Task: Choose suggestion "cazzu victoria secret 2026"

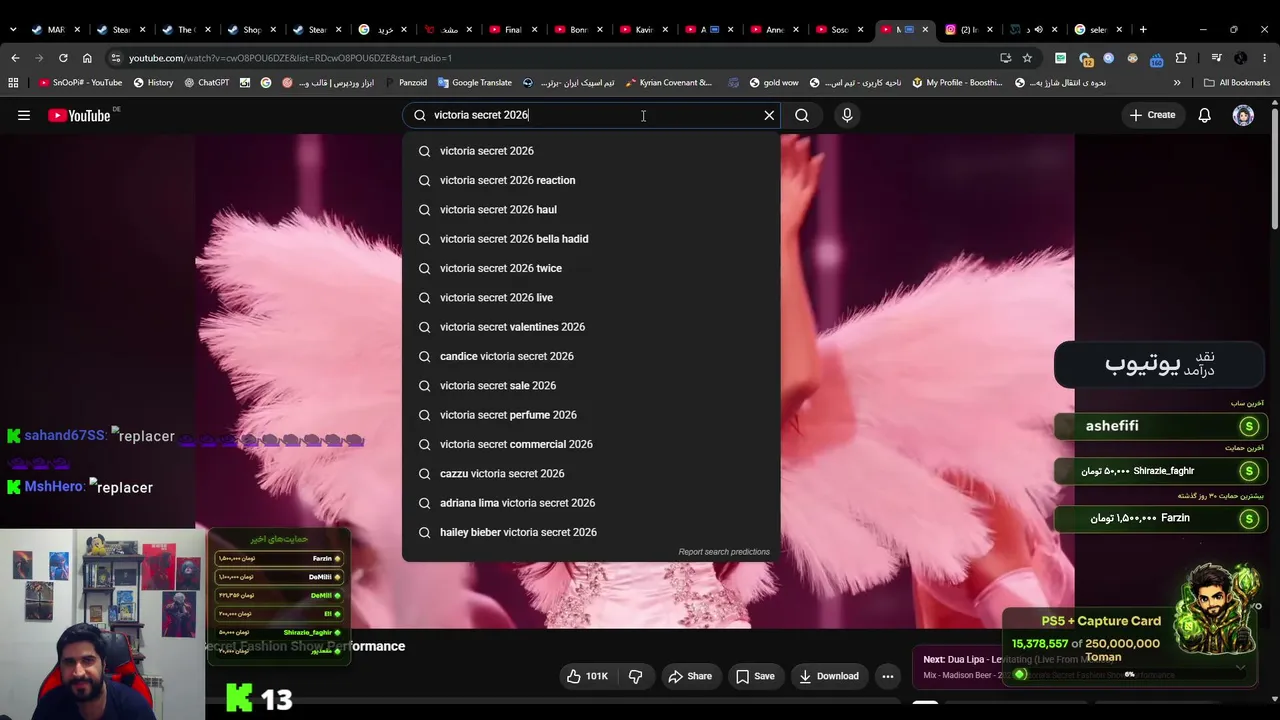Action: pos(591,473)
